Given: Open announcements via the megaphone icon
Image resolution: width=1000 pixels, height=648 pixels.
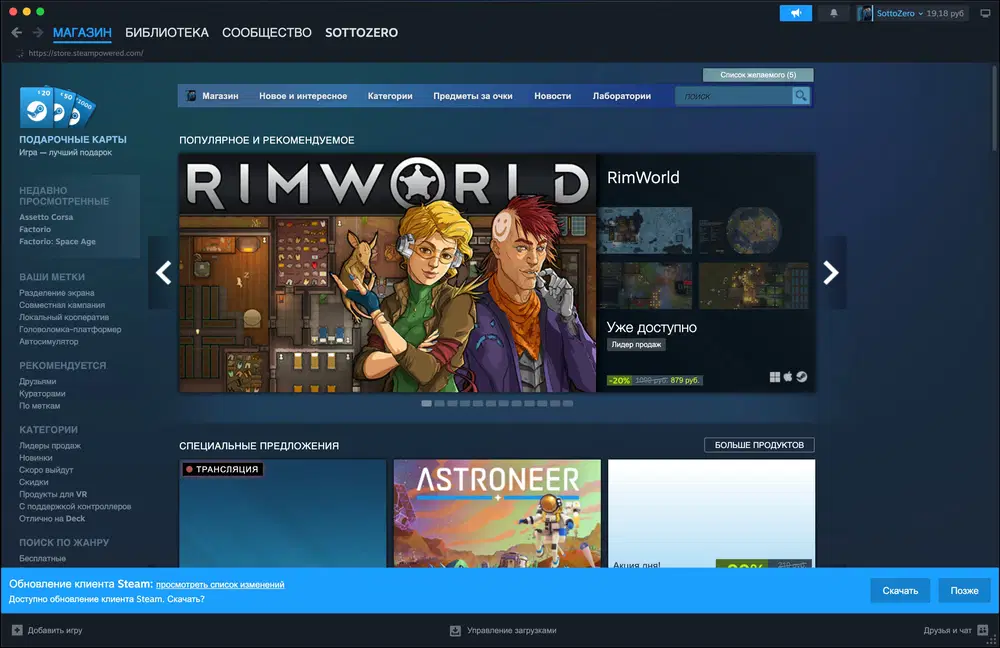Looking at the screenshot, I should (795, 13).
